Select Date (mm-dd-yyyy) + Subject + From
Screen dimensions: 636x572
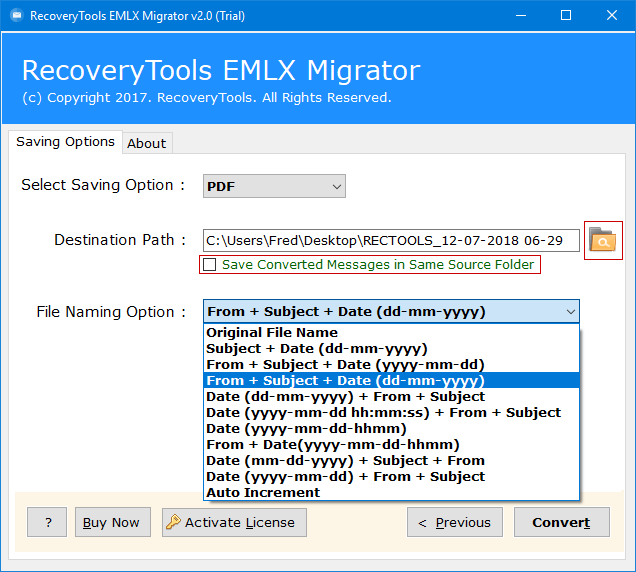tap(391, 460)
